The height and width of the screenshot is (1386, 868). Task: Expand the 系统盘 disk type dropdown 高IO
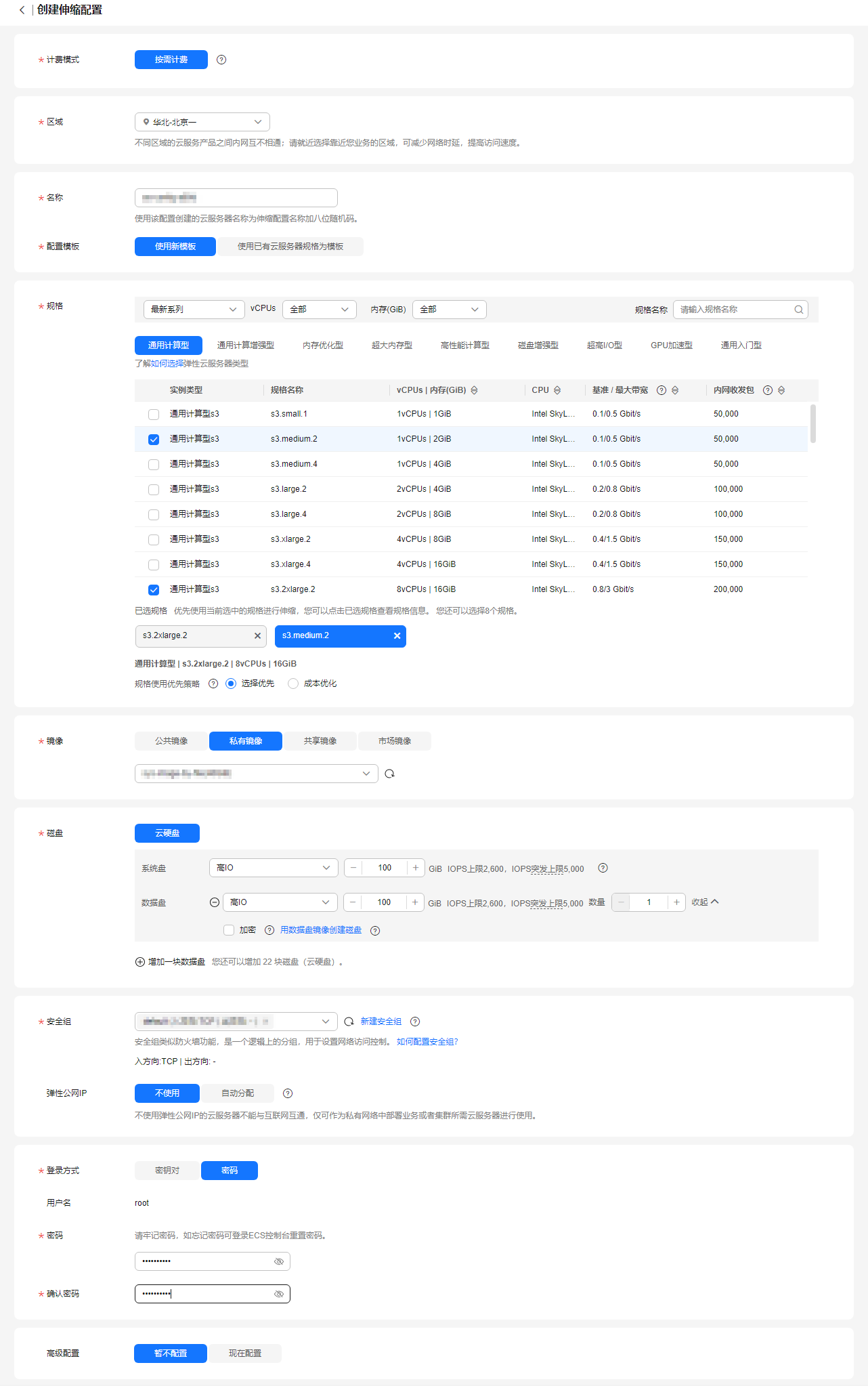[x=273, y=868]
